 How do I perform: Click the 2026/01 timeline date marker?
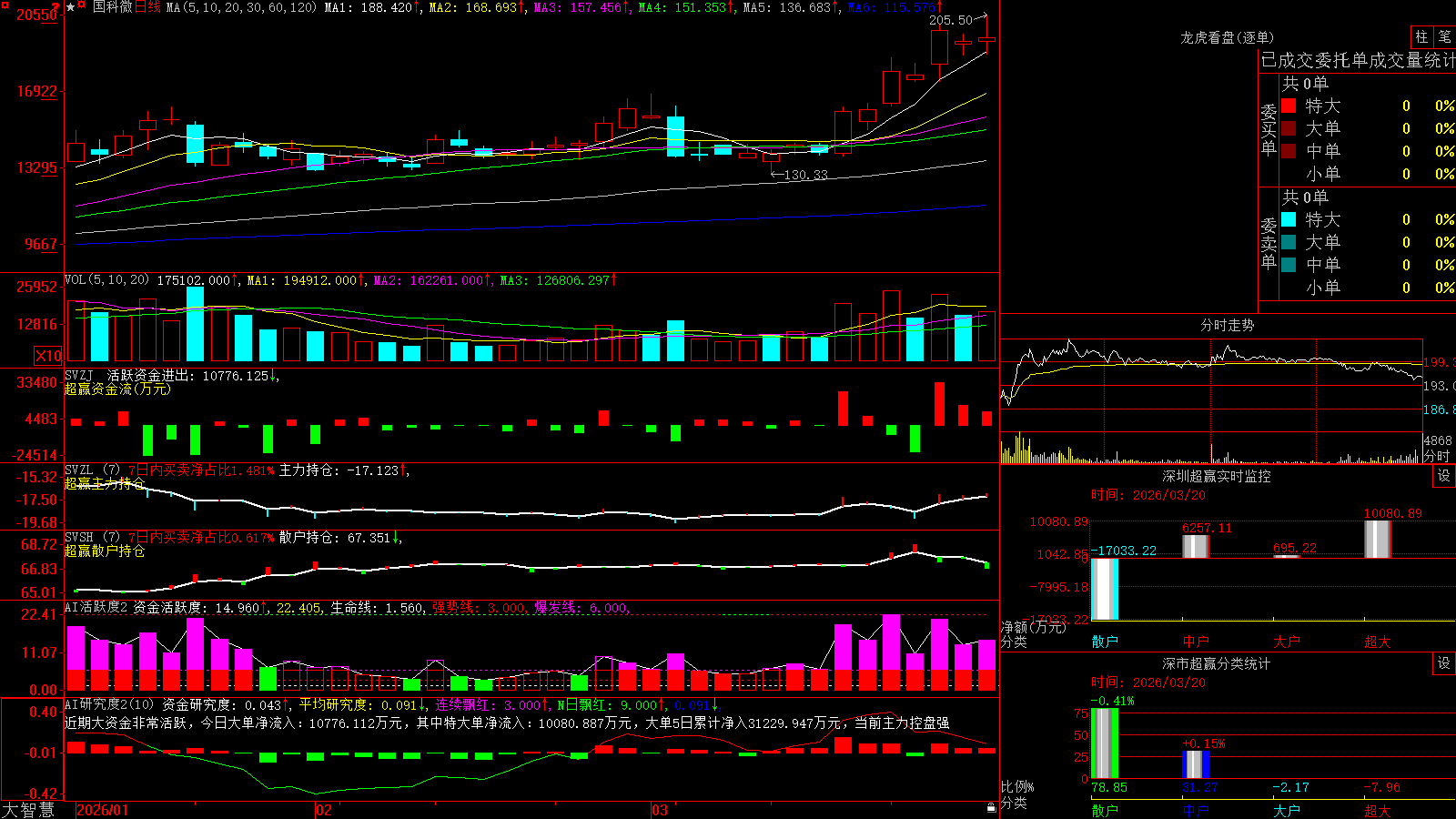[x=103, y=810]
